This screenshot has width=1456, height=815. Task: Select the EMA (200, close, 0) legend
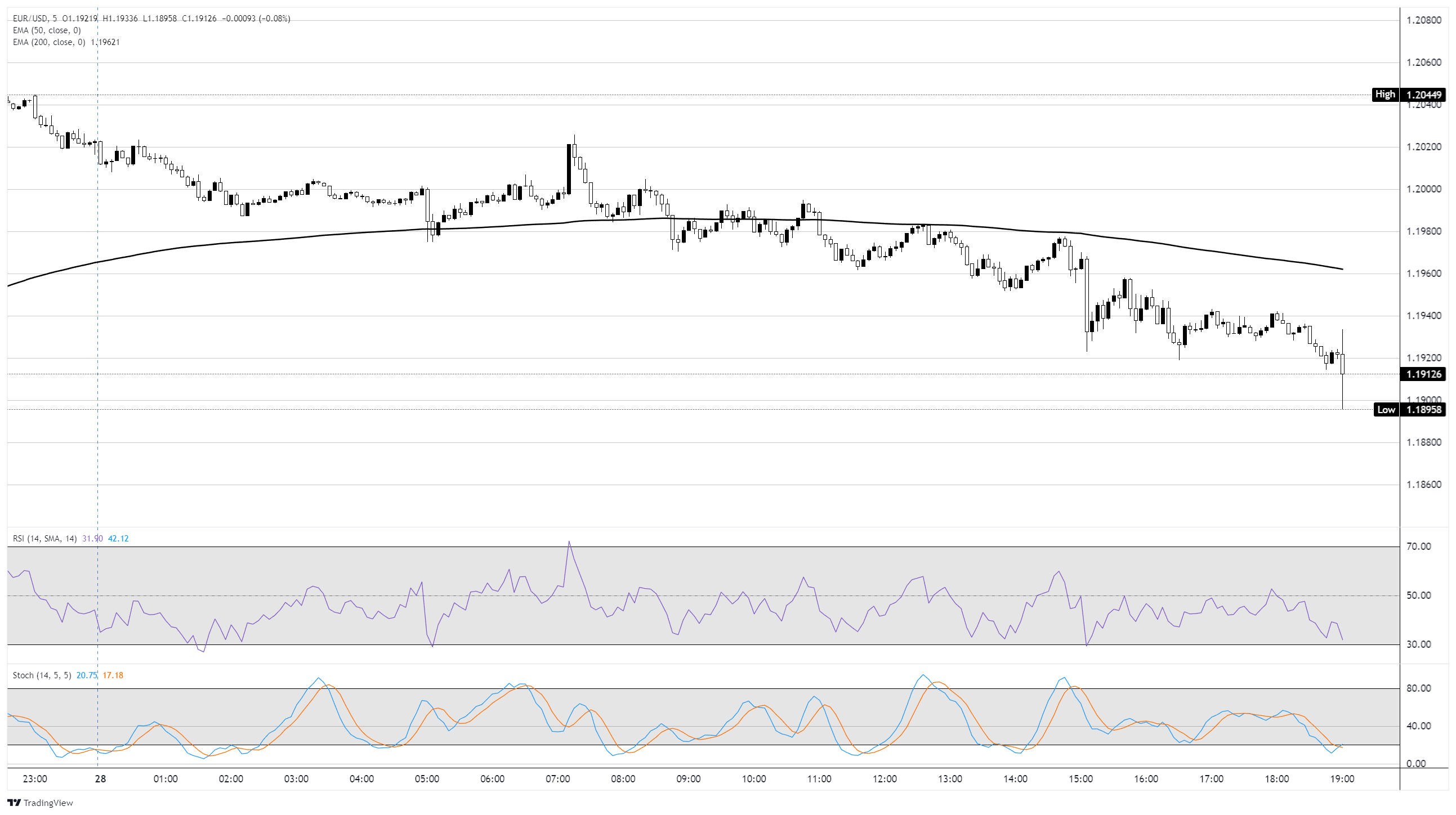point(48,42)
